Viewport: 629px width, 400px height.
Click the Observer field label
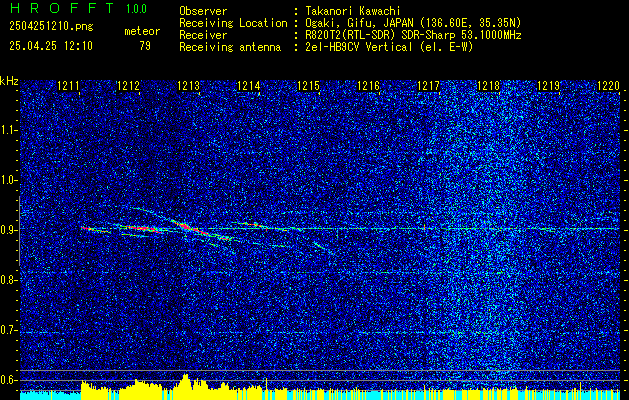click(x=203, y=11)
